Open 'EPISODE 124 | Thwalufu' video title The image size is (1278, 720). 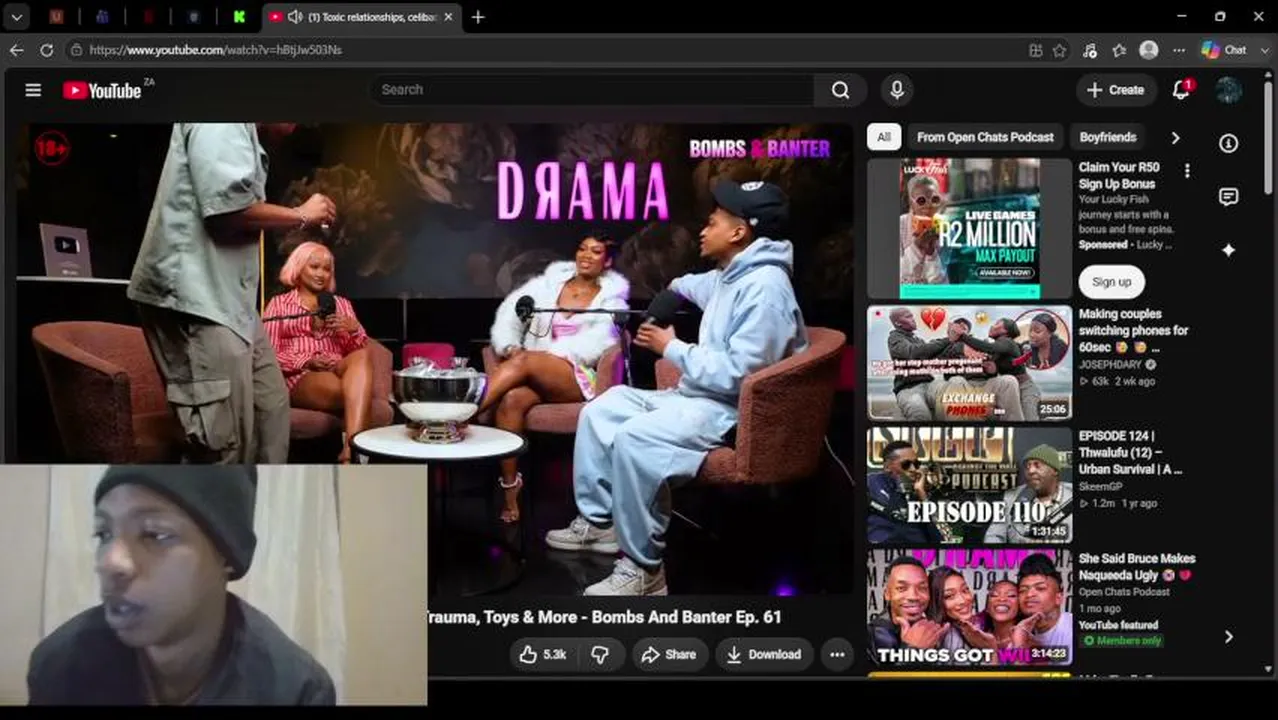coord(1130,452)
